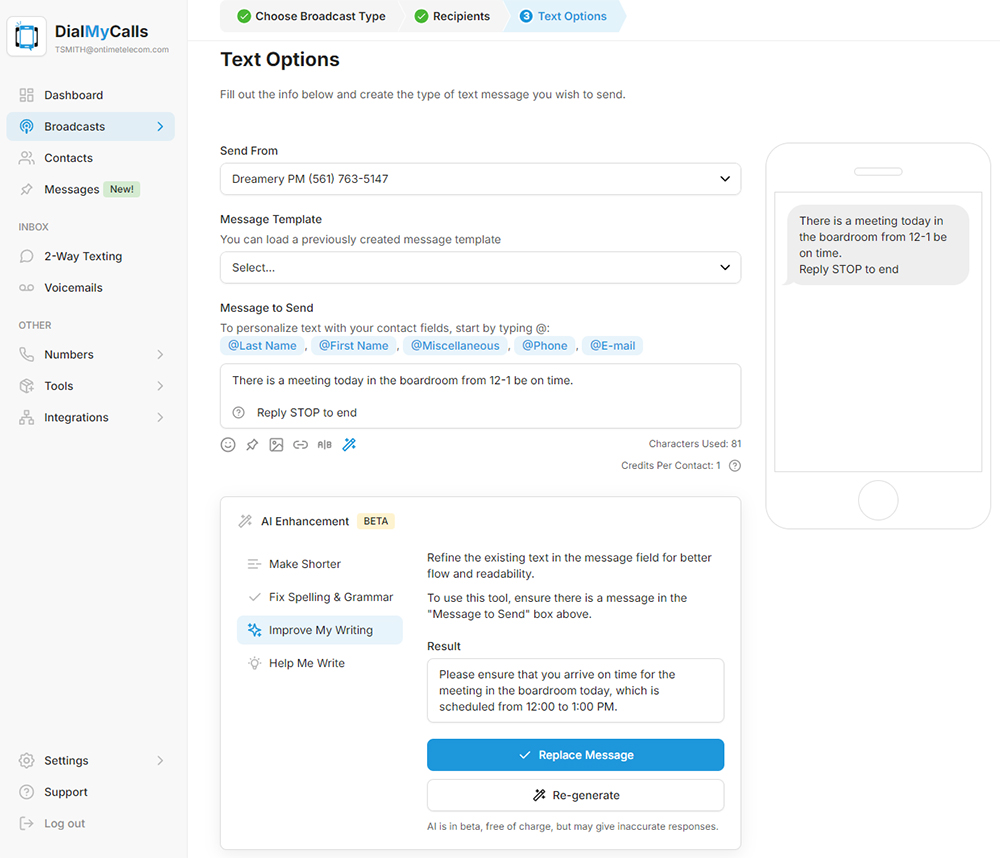This screenshot has height=858, width=1000.
Task: Toggle the AI magic wand icon
Action: 349,445
